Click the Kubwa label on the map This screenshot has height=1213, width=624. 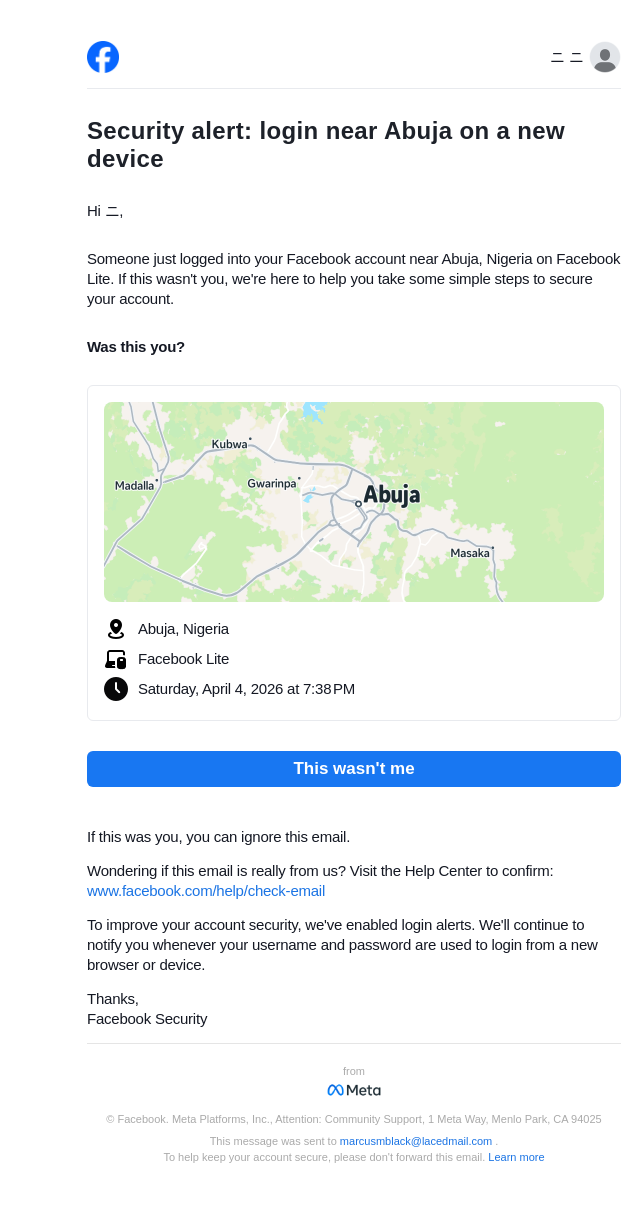pyautogui.click(x=229, y=444)
